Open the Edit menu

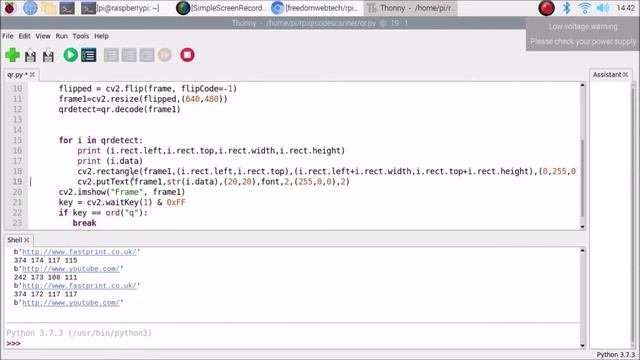(x=24, y=36)
